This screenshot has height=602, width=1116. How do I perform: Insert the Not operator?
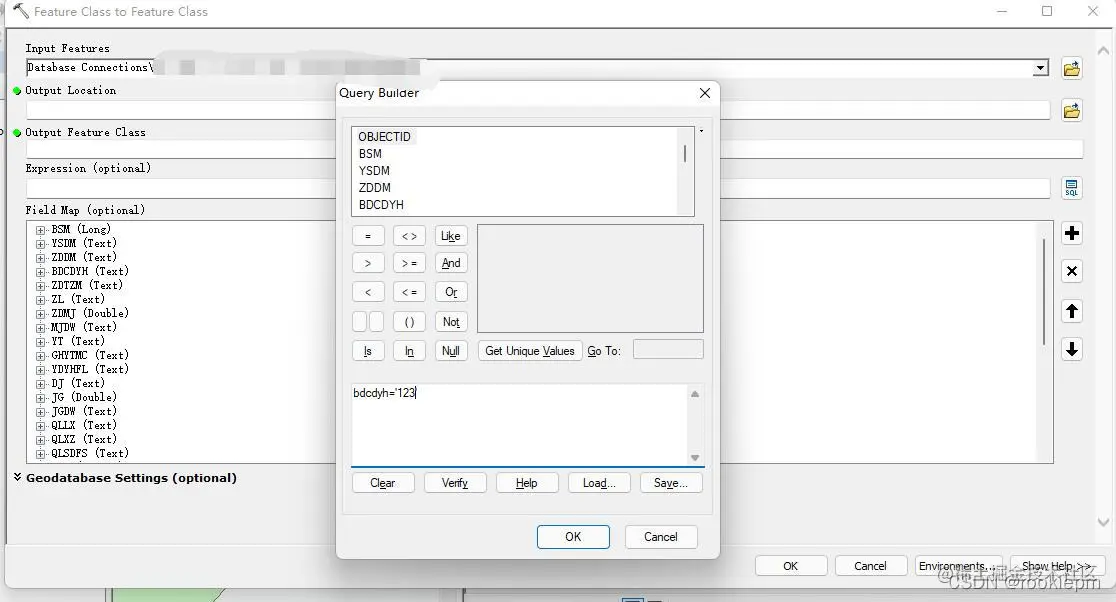pyautogui.click(x=451, y=322)
